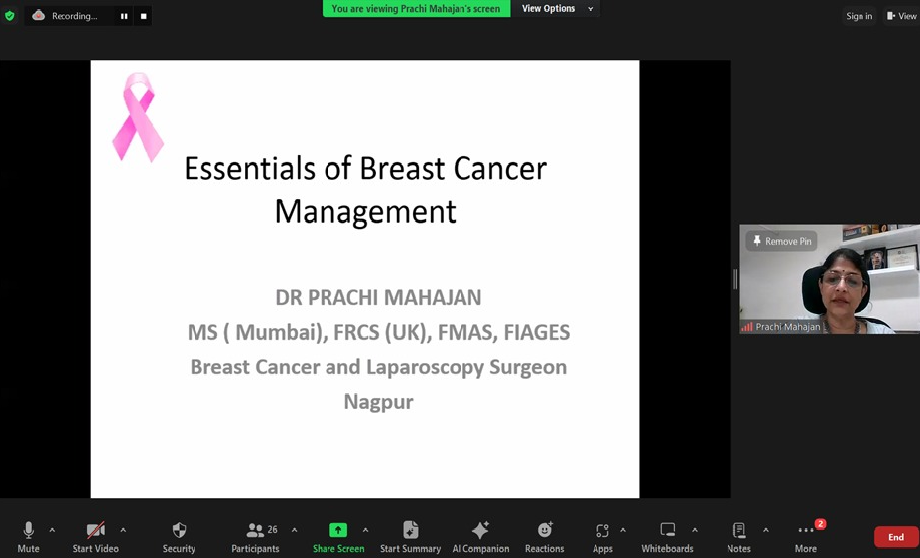The height and width of the screenshot is (558, 920).
Task: Open Whiteboards from the toolbar
Action: [667, 531]
